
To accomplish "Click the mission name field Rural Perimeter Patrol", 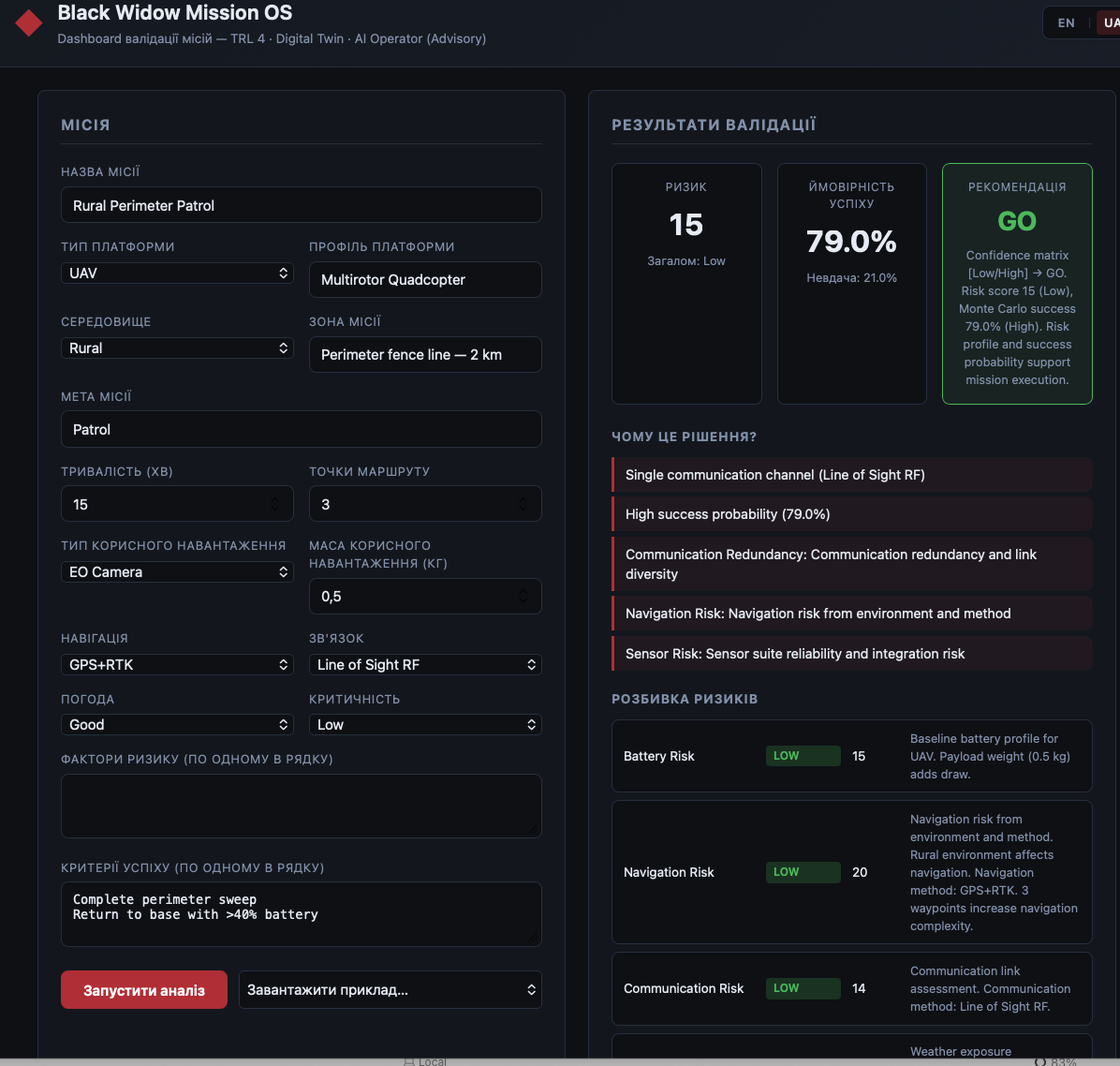I will pyautogui.click(x=301, y=205).
